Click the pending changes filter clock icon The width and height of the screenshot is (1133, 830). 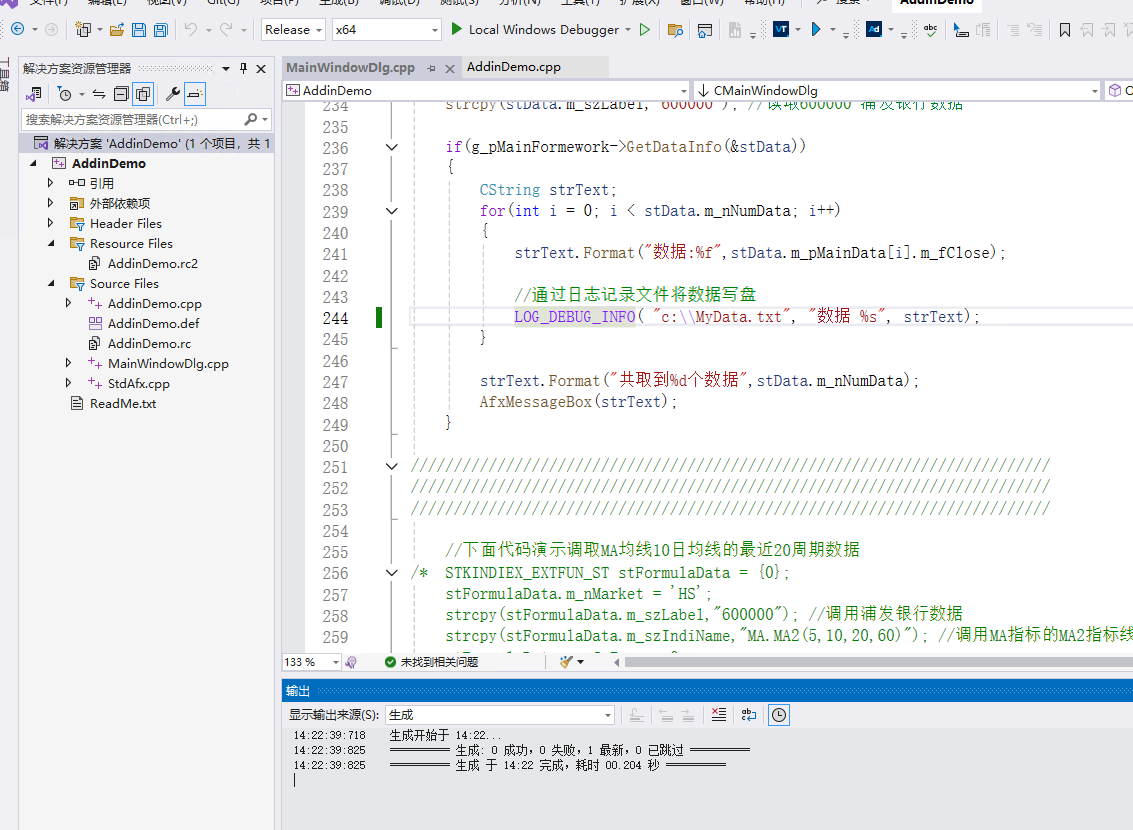(x=64, y=94)
